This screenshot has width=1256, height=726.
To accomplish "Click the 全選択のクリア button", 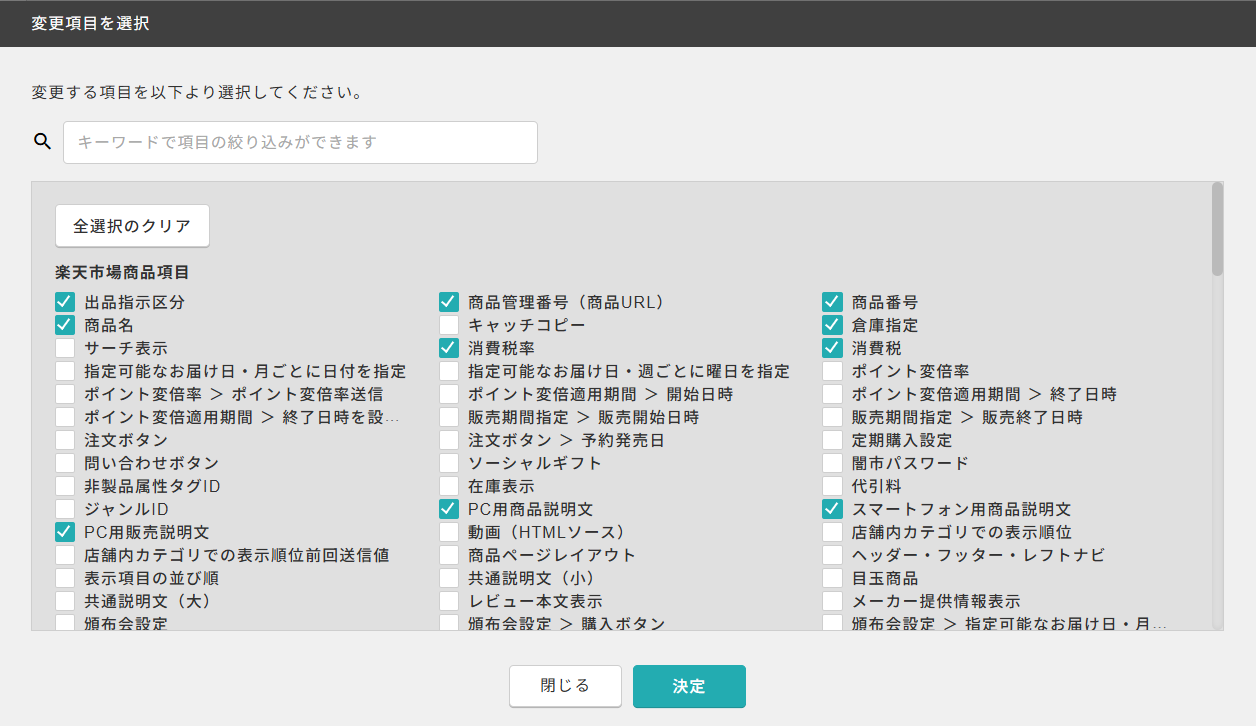I will click(x=132, y=226).
